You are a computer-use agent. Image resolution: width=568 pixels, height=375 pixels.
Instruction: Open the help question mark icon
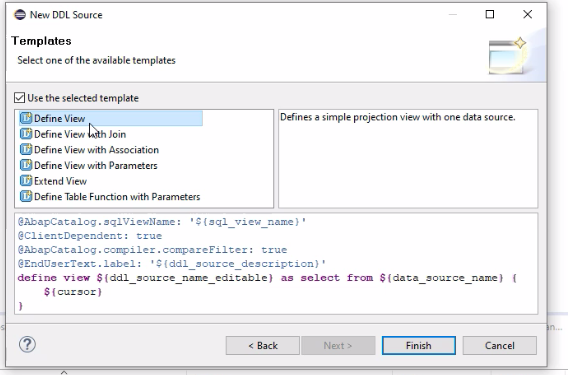pyautogui.click(x=27, y=344)
